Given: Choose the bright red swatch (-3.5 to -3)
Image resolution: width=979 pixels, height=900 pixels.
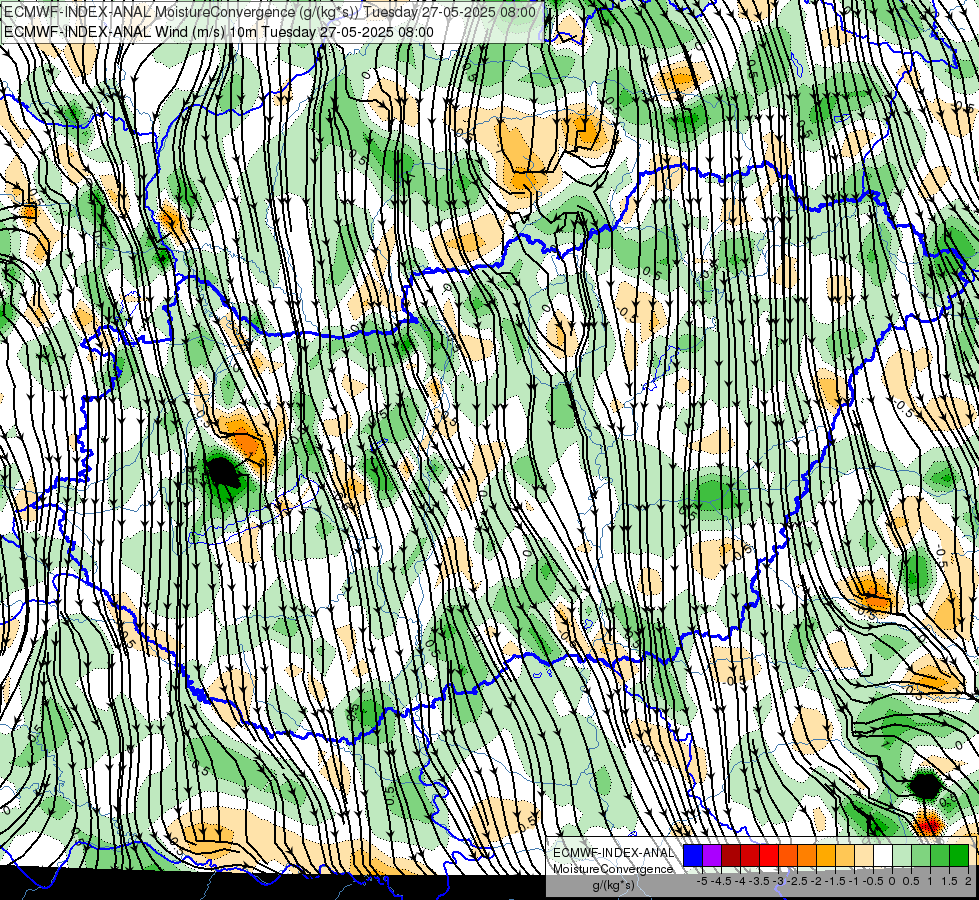Looking at the screenshot, I should pyautogui.click(x=769, y=856).
